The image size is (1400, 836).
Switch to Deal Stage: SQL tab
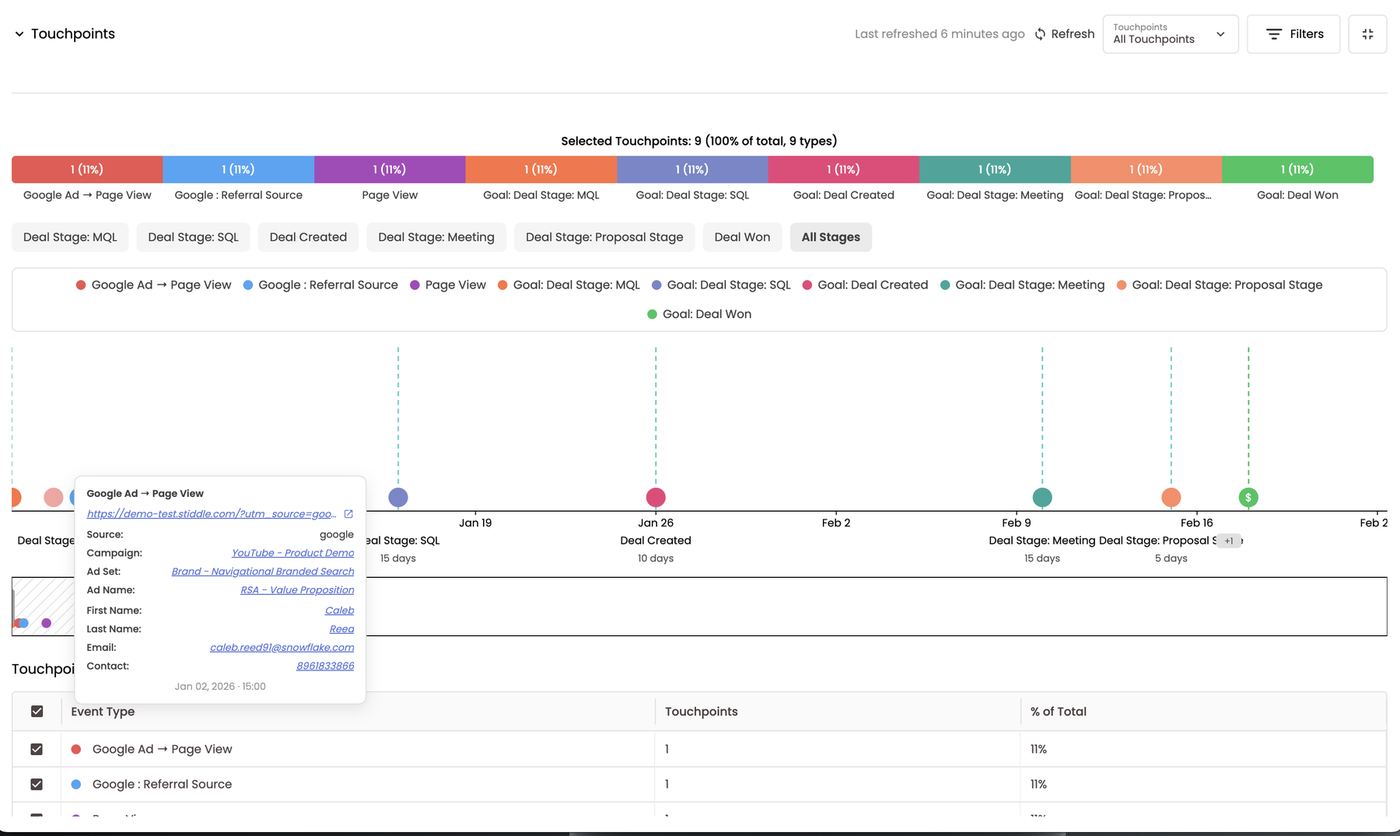pyautogui.click(x=193, y=237)
